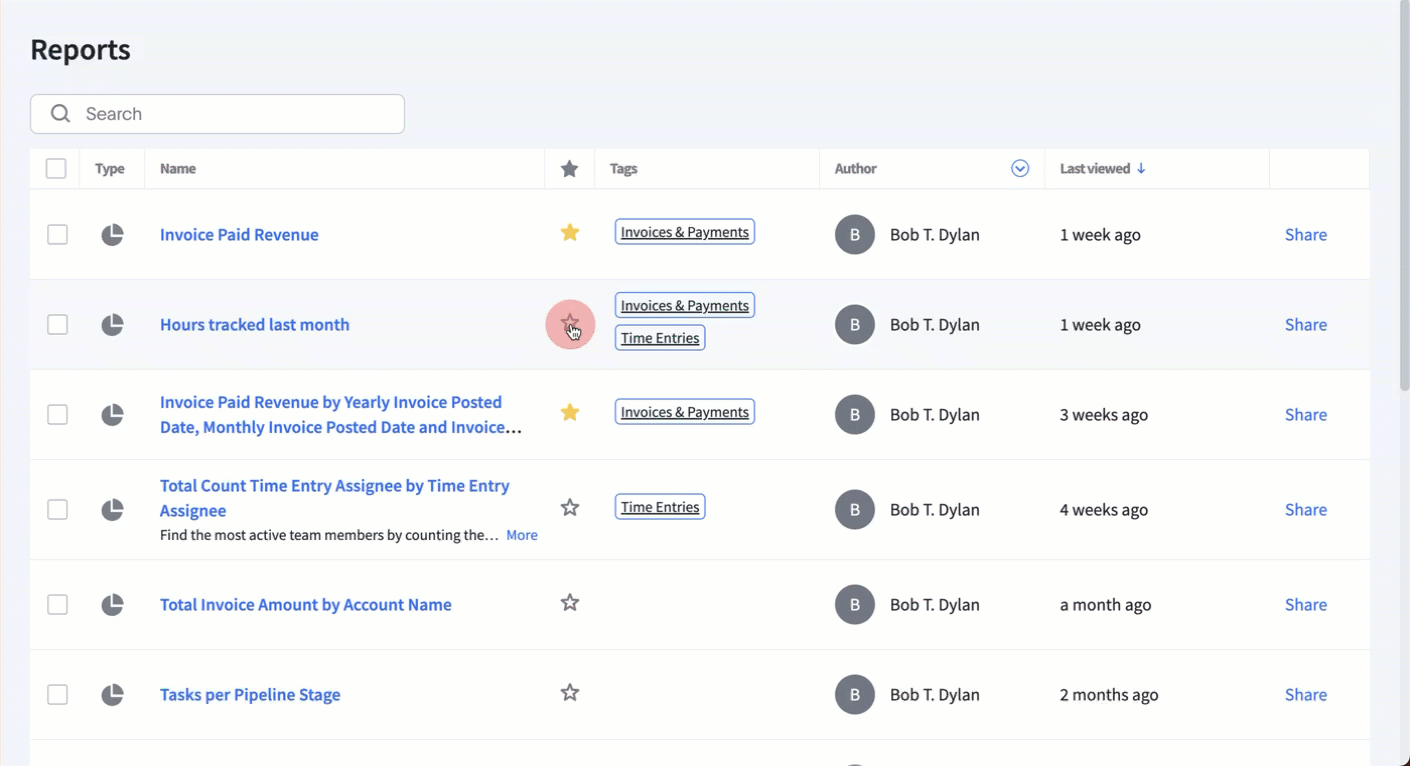This screenshot has width=1410, height=766.
Task: Share the Tasks per Pipeline Stage report
Action: pos(1305,695)
